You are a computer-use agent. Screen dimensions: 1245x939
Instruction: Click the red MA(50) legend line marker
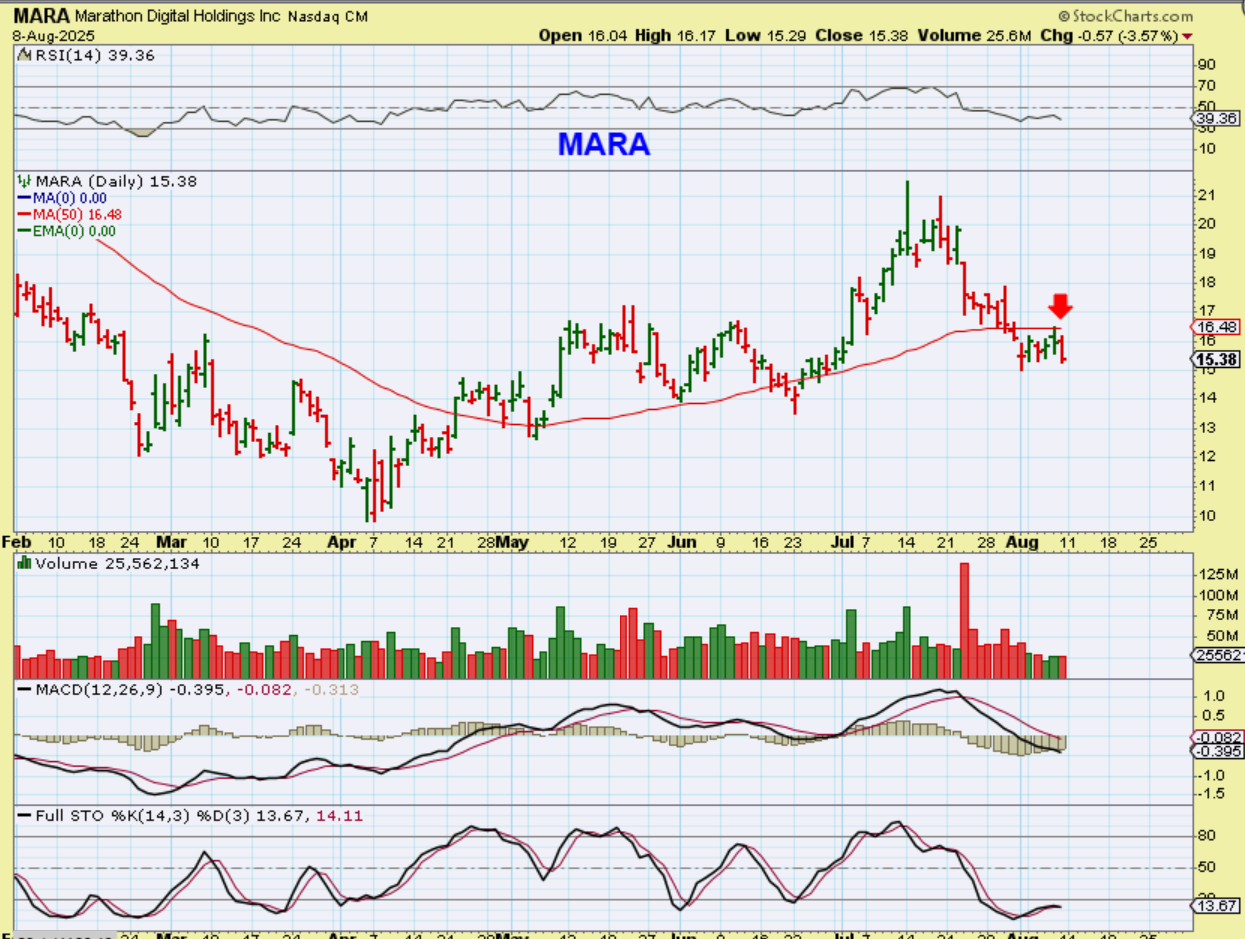coord(25,214)
